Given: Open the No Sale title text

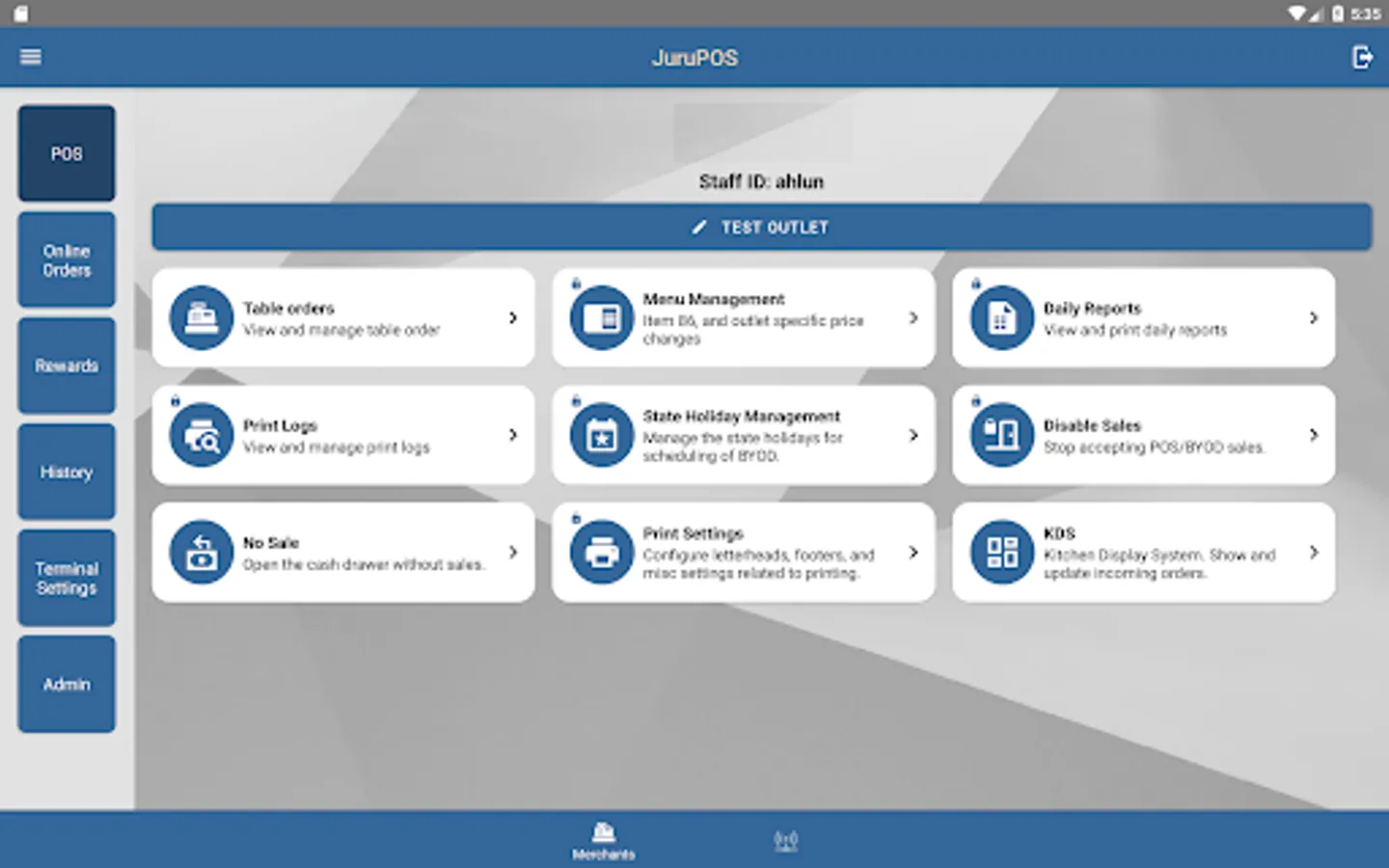Looking at the screenshot, I should tap(271, 543).
